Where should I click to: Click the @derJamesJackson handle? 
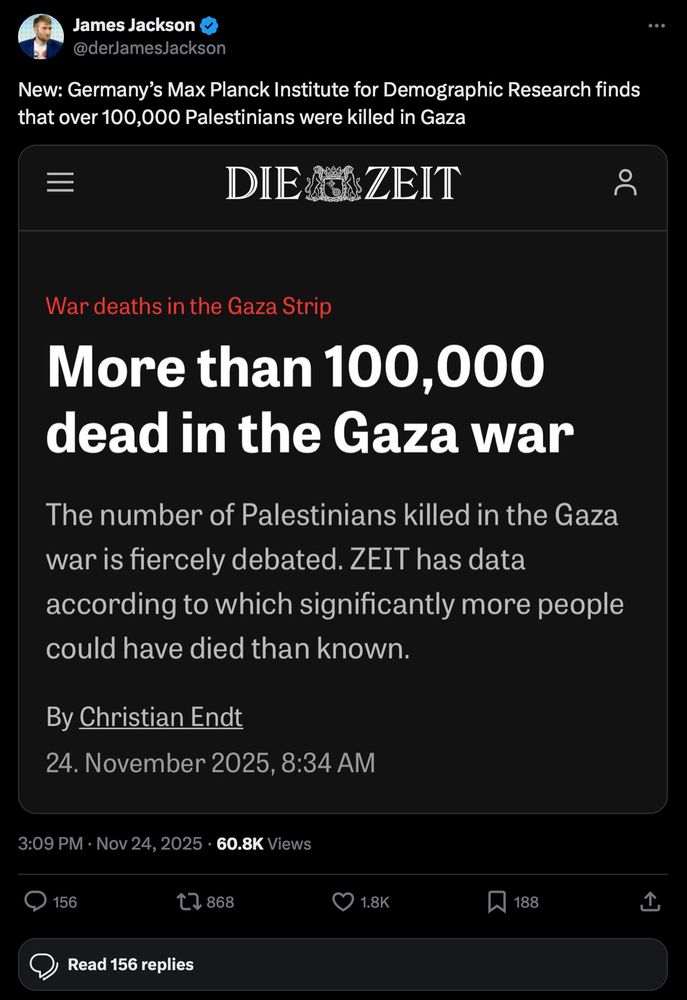coord(151,47)
